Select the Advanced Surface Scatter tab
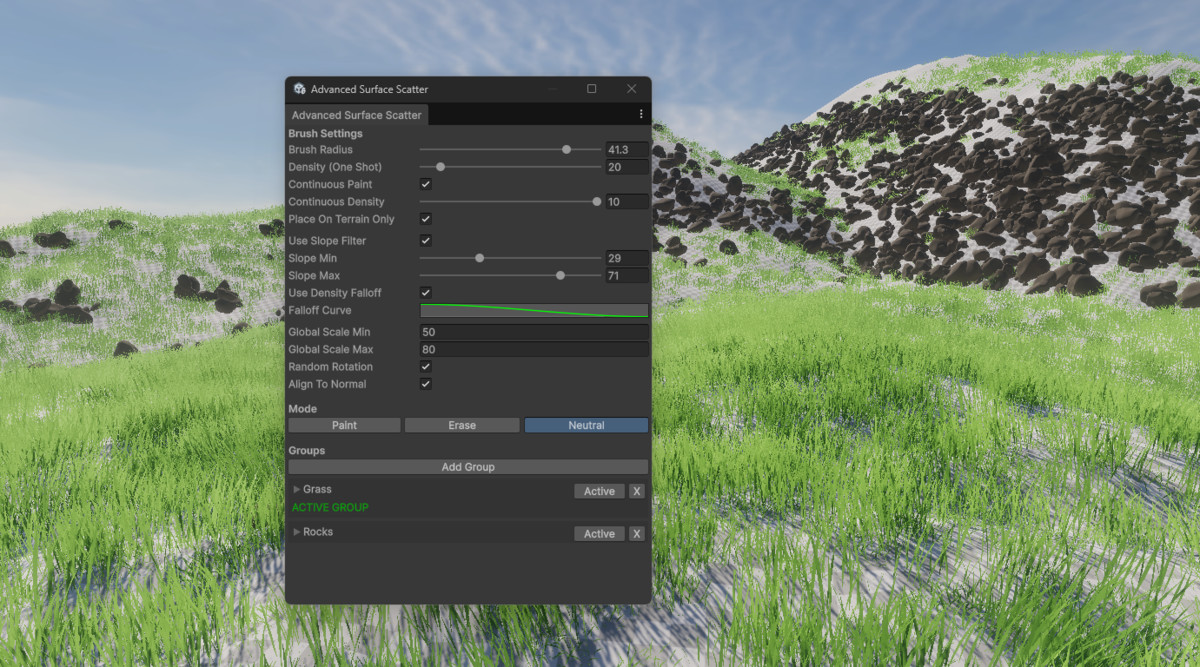The width and height of the screenshot is (1200, 667). click(356, 114)
